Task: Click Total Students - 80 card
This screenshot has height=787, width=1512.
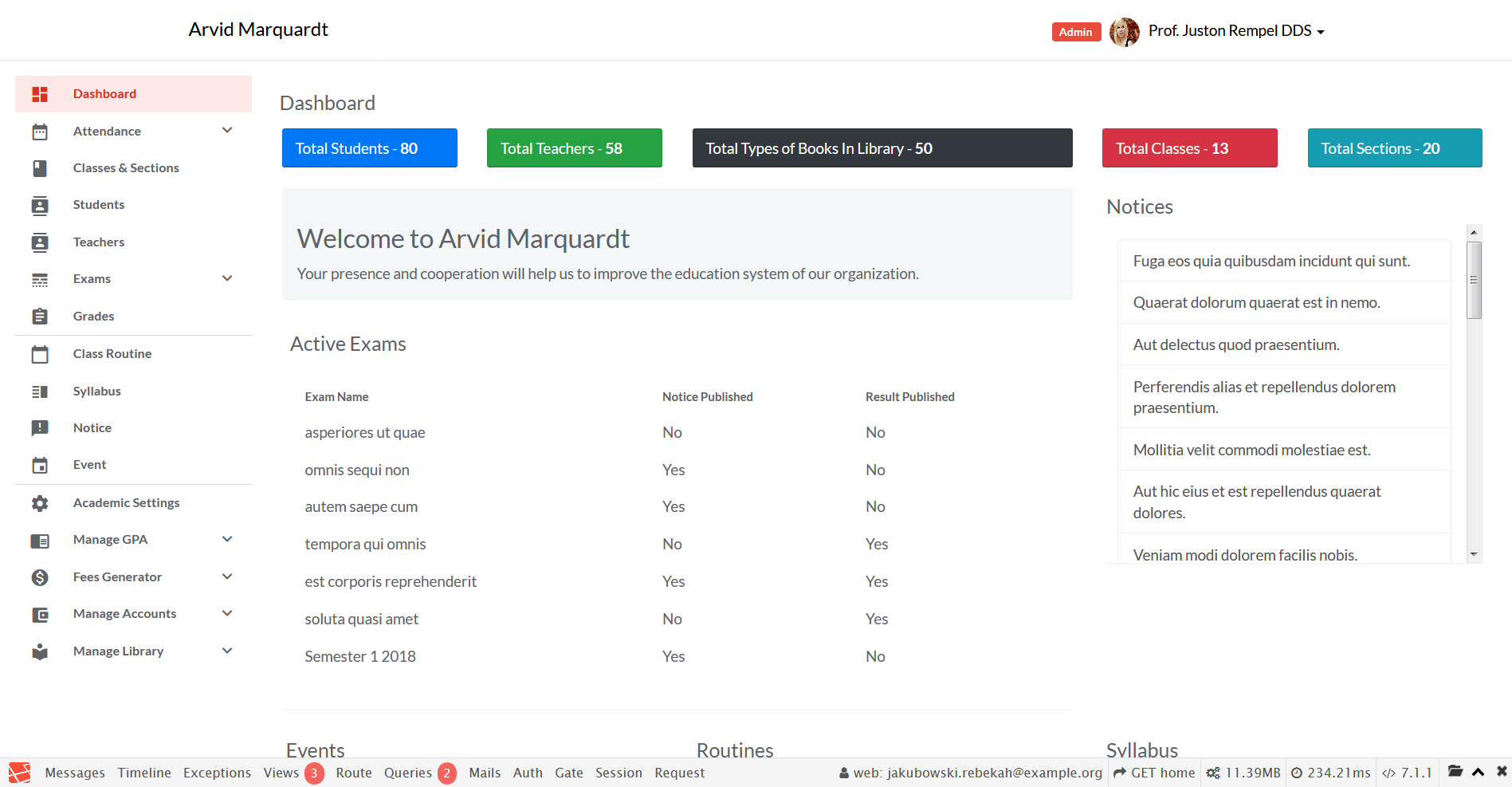Action: (370, 148)
